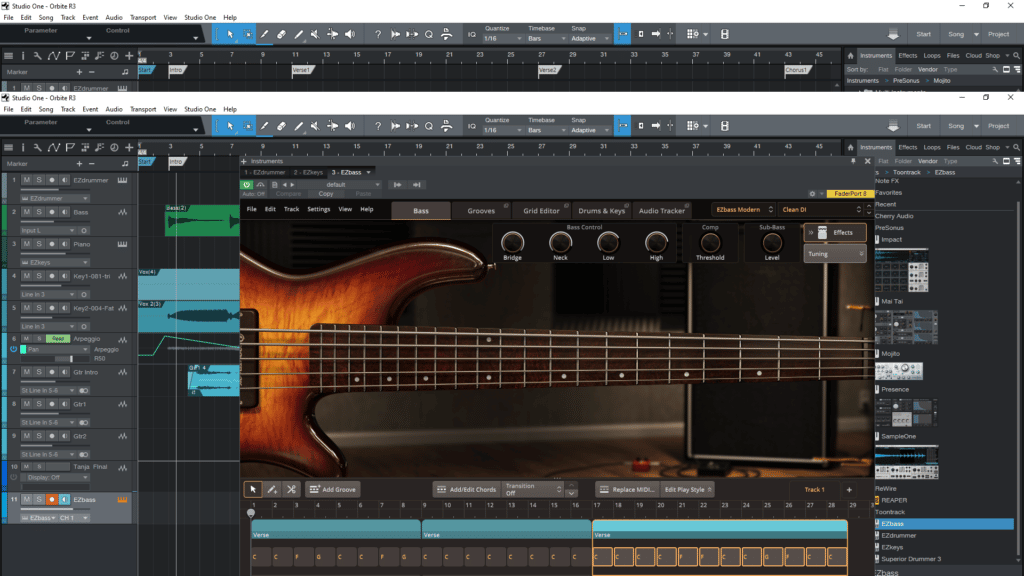Record-arm the Piano track
This screenshot has height=576, width=1024.
pos(52,244)
